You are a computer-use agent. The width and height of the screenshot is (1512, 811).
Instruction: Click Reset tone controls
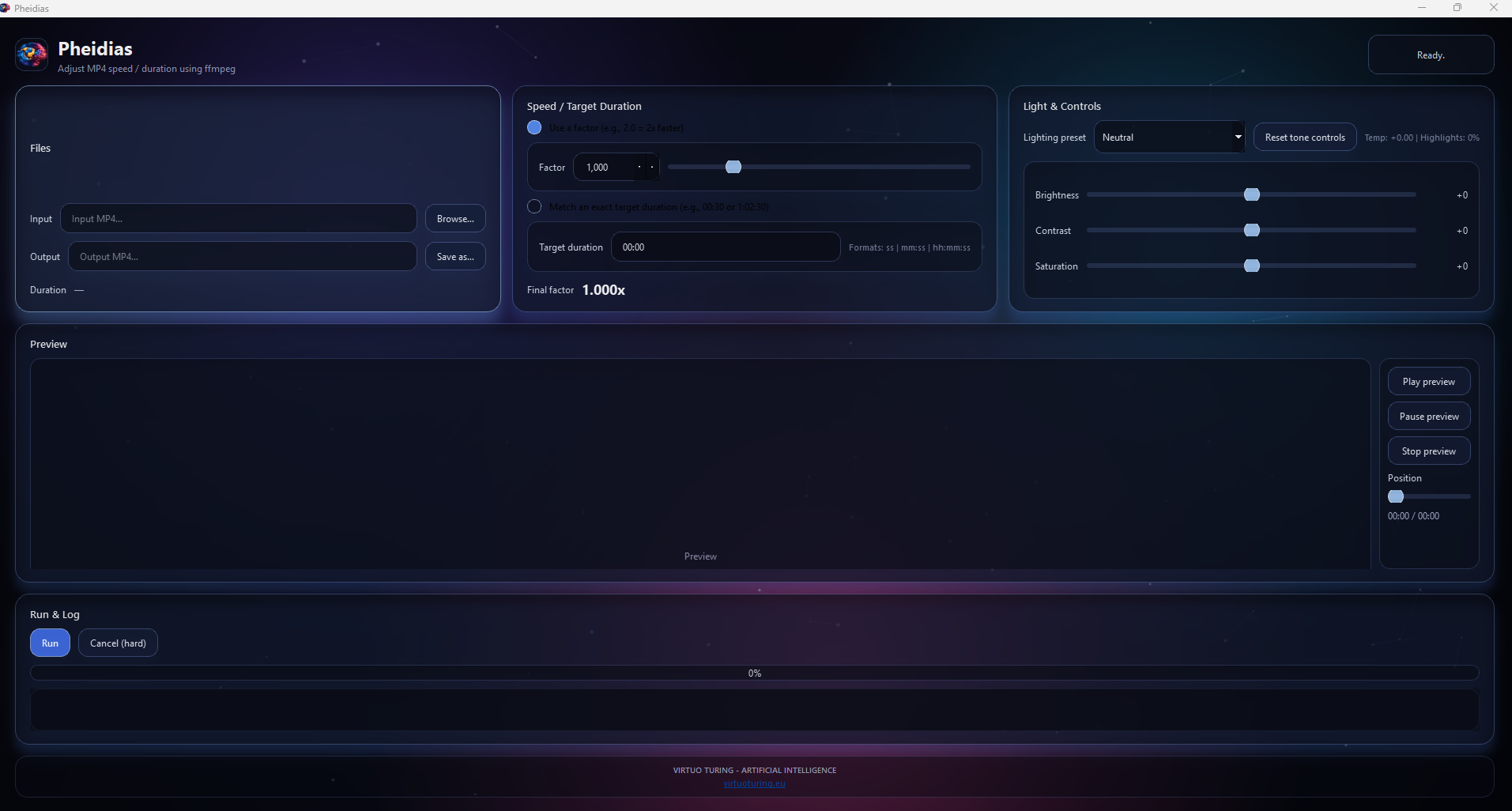point(1303,137)
